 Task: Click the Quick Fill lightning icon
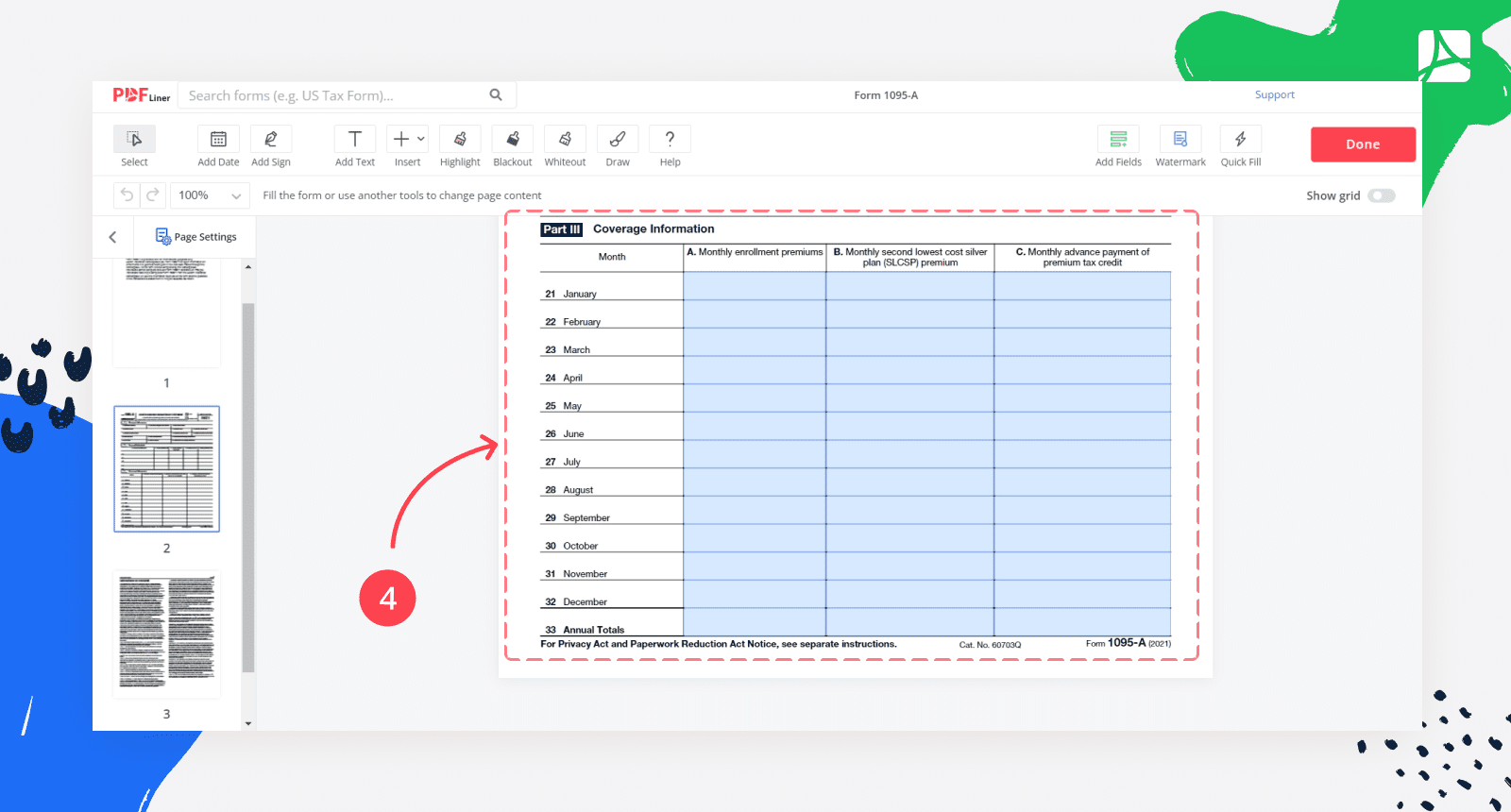(x=1240, y=140)
